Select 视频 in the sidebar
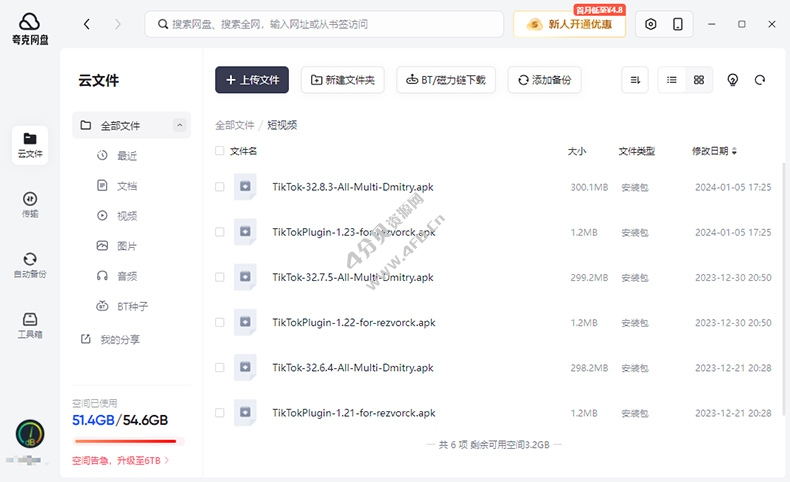This screenshot has height=482, width=790. (x=126, y=215)
